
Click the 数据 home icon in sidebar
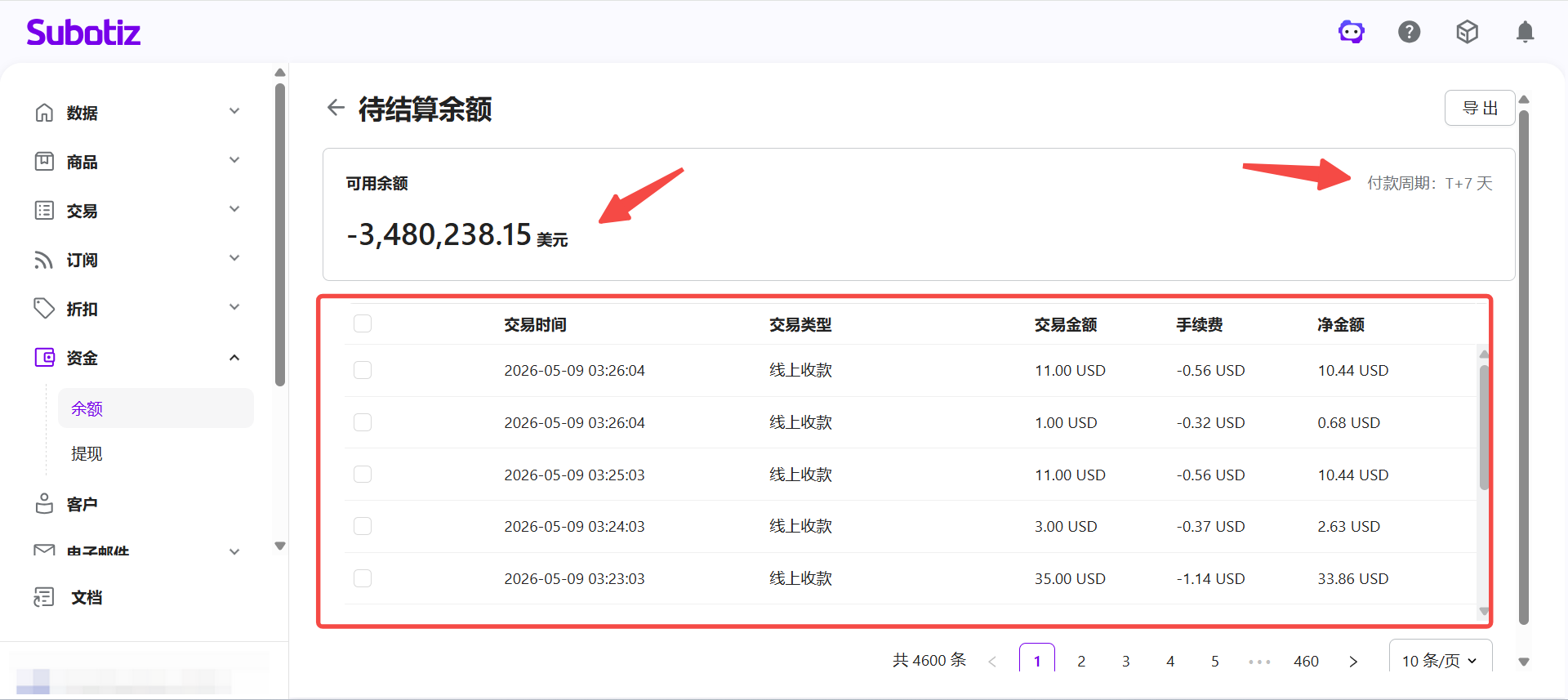pyautogui.click(x=44, y=112)
